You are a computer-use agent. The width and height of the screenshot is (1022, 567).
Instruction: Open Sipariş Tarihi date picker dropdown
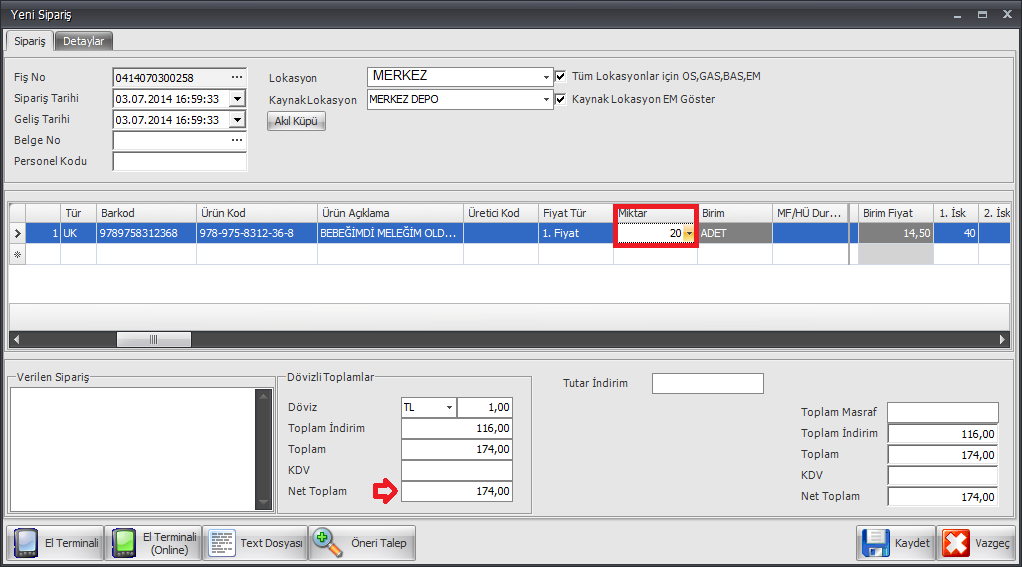[237, 99]
